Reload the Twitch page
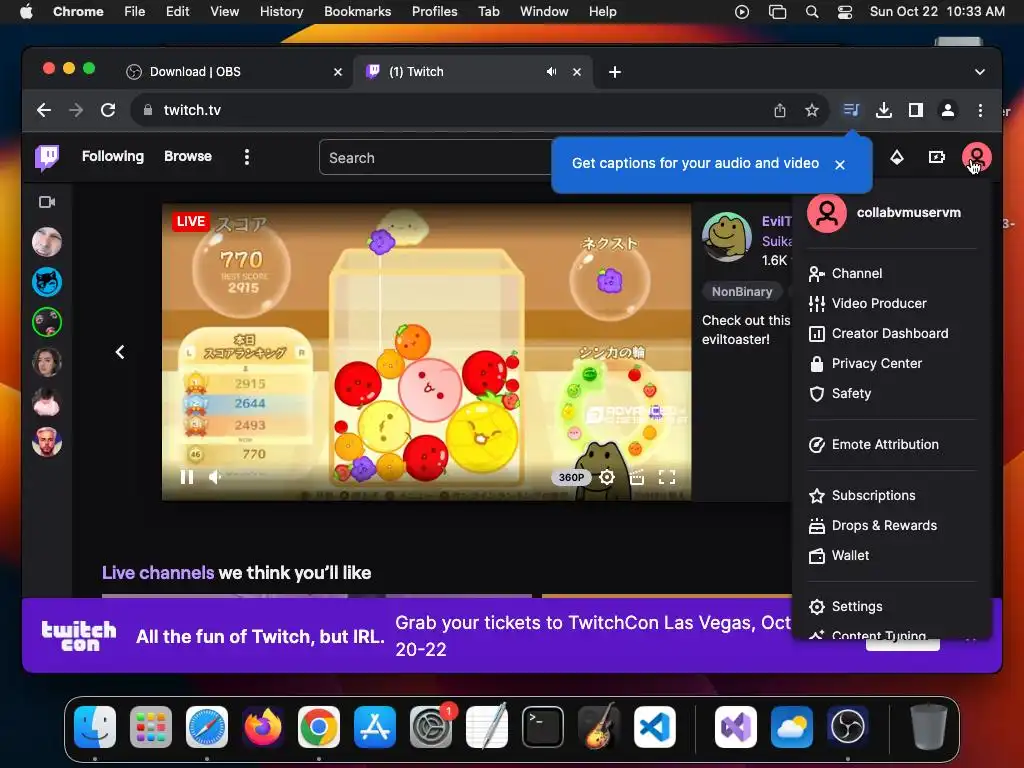Viewport: 1024px width, 768px height. pos(108,110)
